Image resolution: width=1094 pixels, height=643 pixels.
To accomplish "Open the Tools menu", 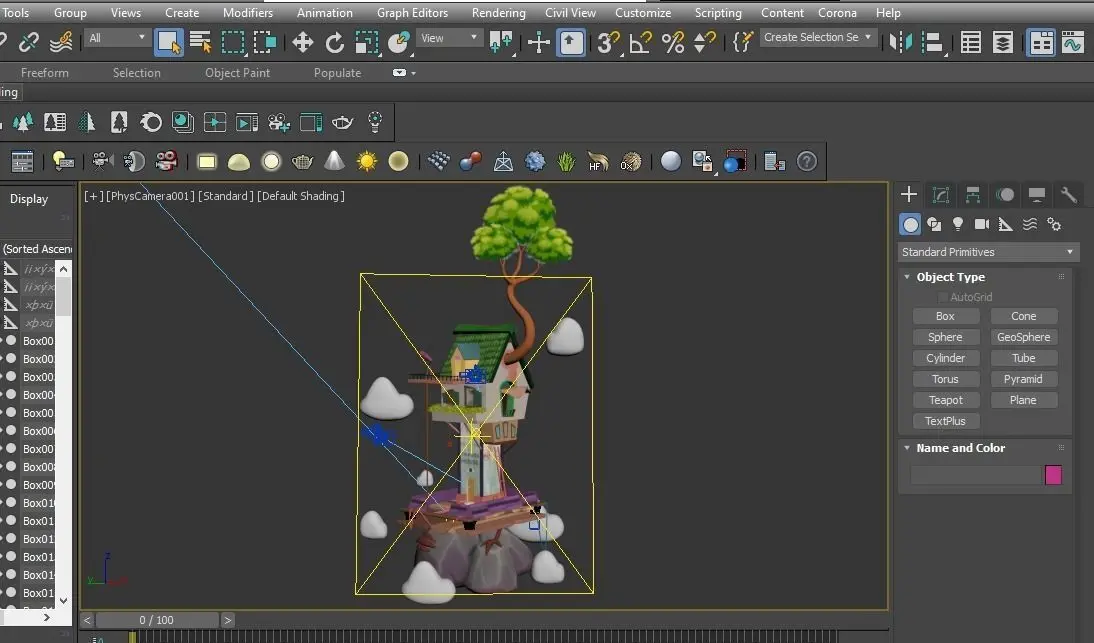I will pos(15,13).
